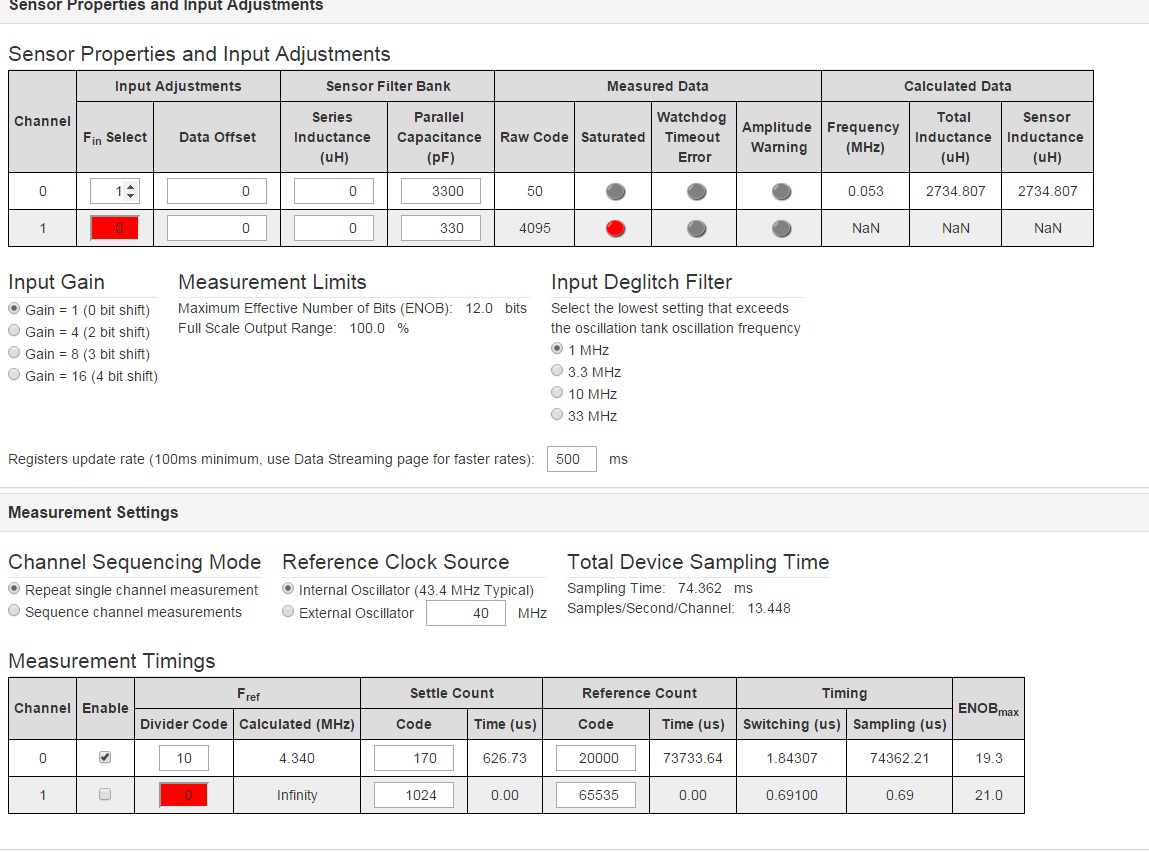Click calculated Fref value 4.340
Viewport: 1149px width, 852px height.
pyautogui.click(x=297, y=758)
